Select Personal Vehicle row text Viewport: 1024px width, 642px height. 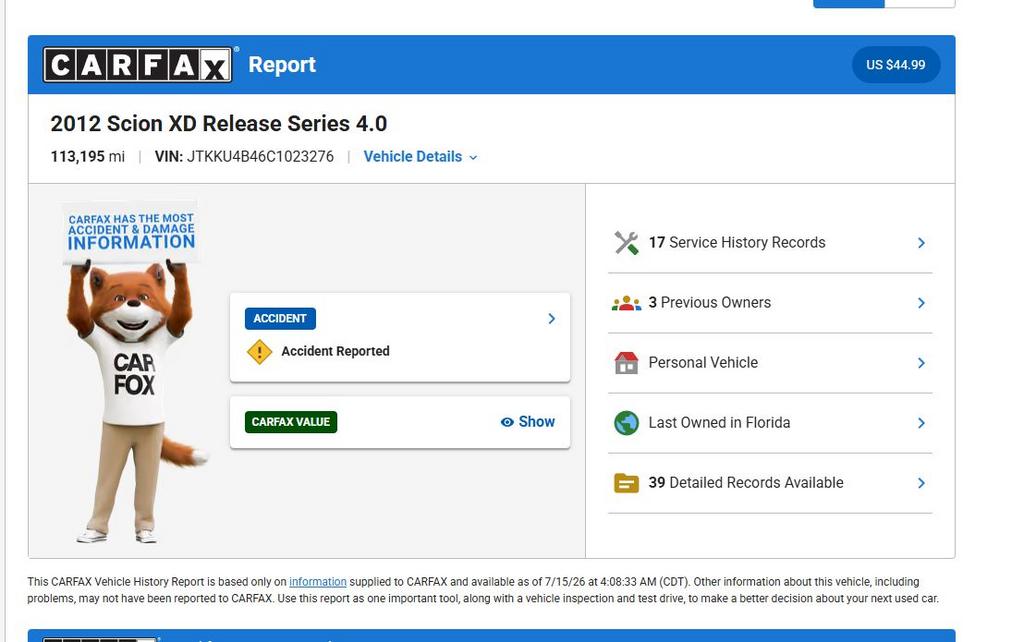pyautogui.click(x=703, y=363)
